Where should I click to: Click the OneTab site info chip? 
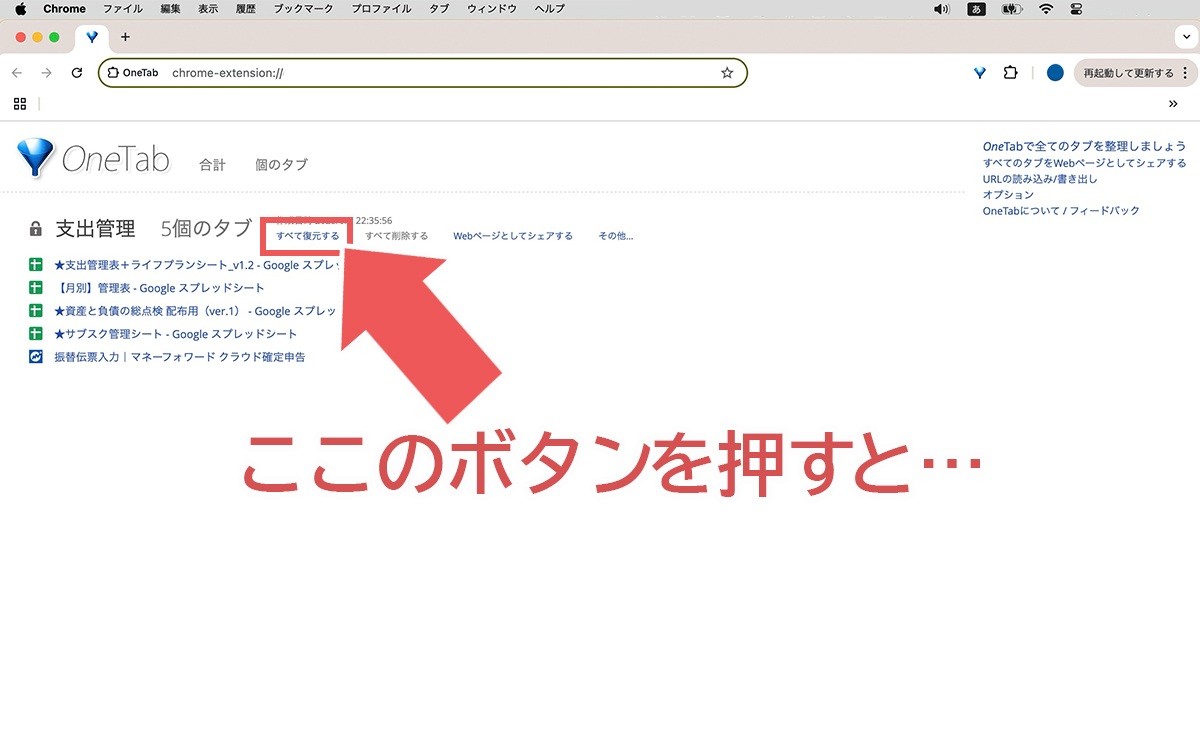click(133, 73)
